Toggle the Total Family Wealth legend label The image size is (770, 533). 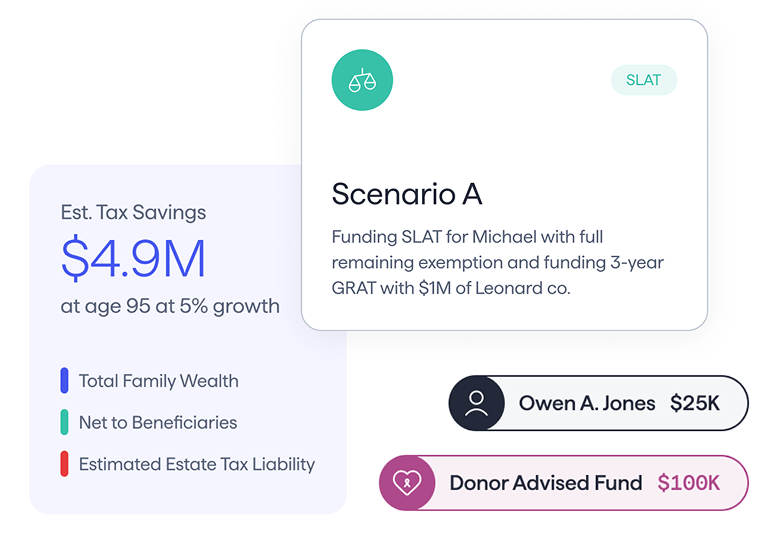159,381
